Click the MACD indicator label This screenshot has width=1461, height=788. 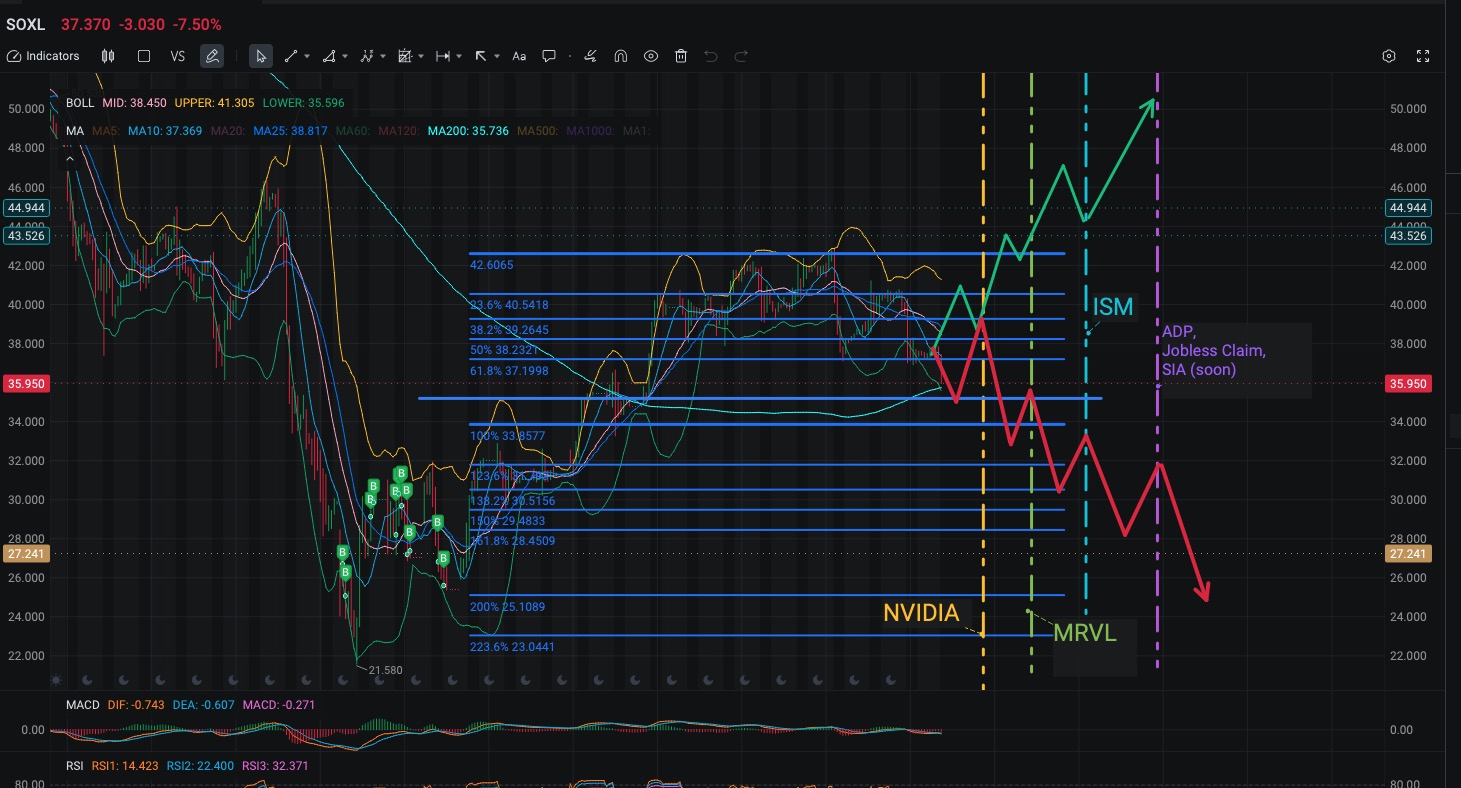(83, 705)
